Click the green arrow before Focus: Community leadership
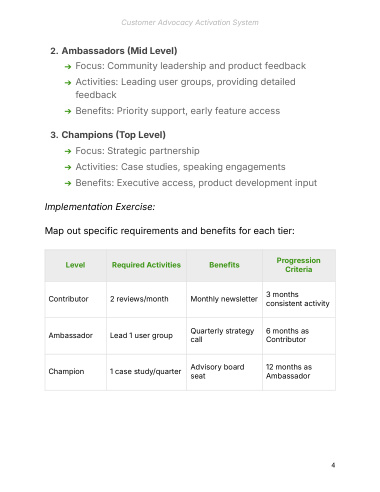This screenshot has height=492, width=380. click(68, 67)
